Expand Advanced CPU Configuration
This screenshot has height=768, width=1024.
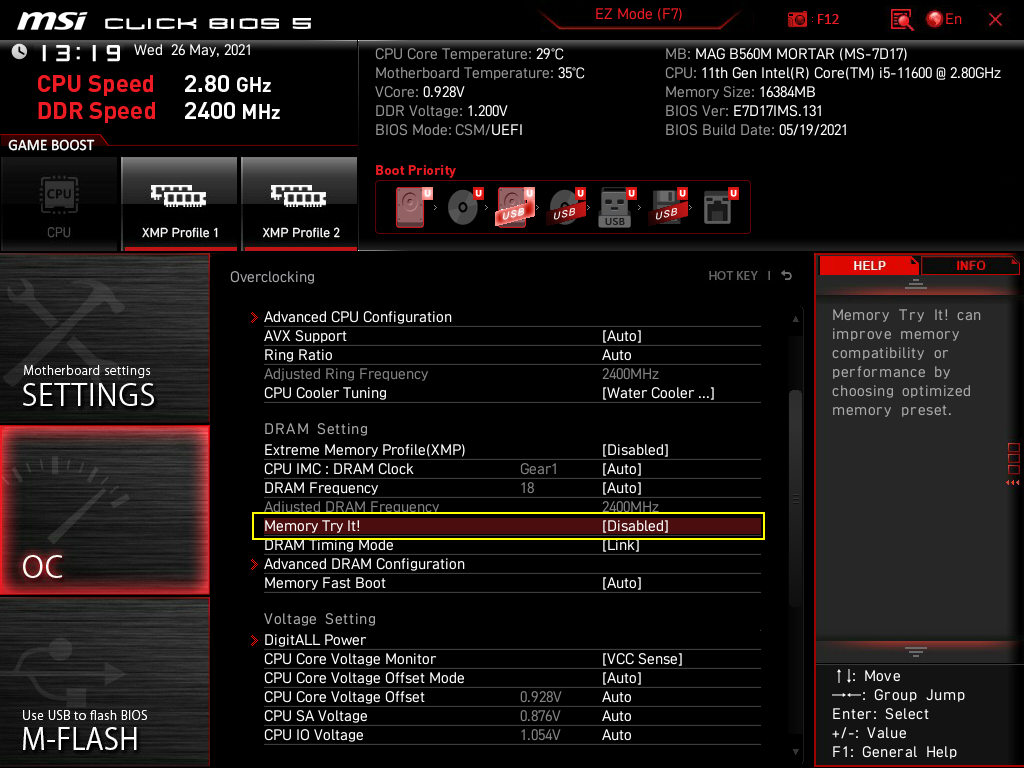tap(357, 317)
